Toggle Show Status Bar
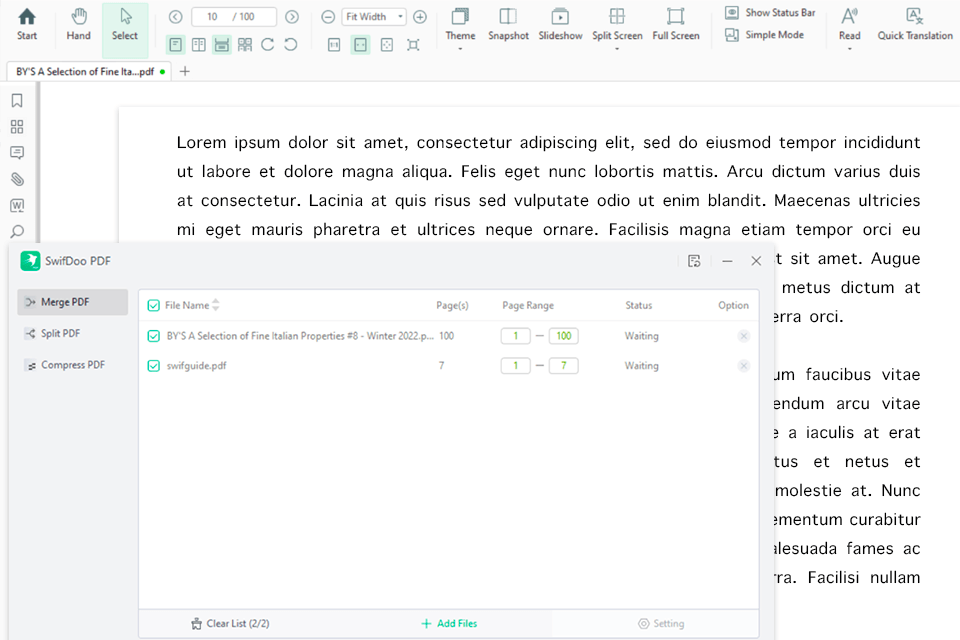Screen dimensions: 960x640 [x=770, y=12]
